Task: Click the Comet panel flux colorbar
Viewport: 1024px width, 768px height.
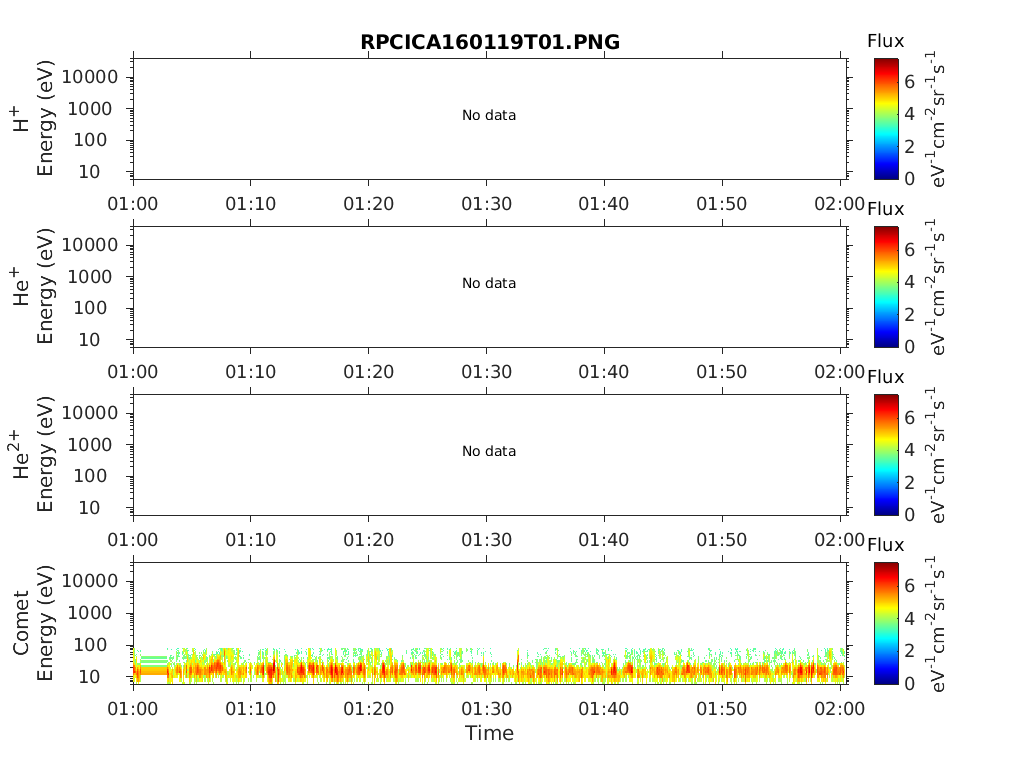Action: coord(886,623)
